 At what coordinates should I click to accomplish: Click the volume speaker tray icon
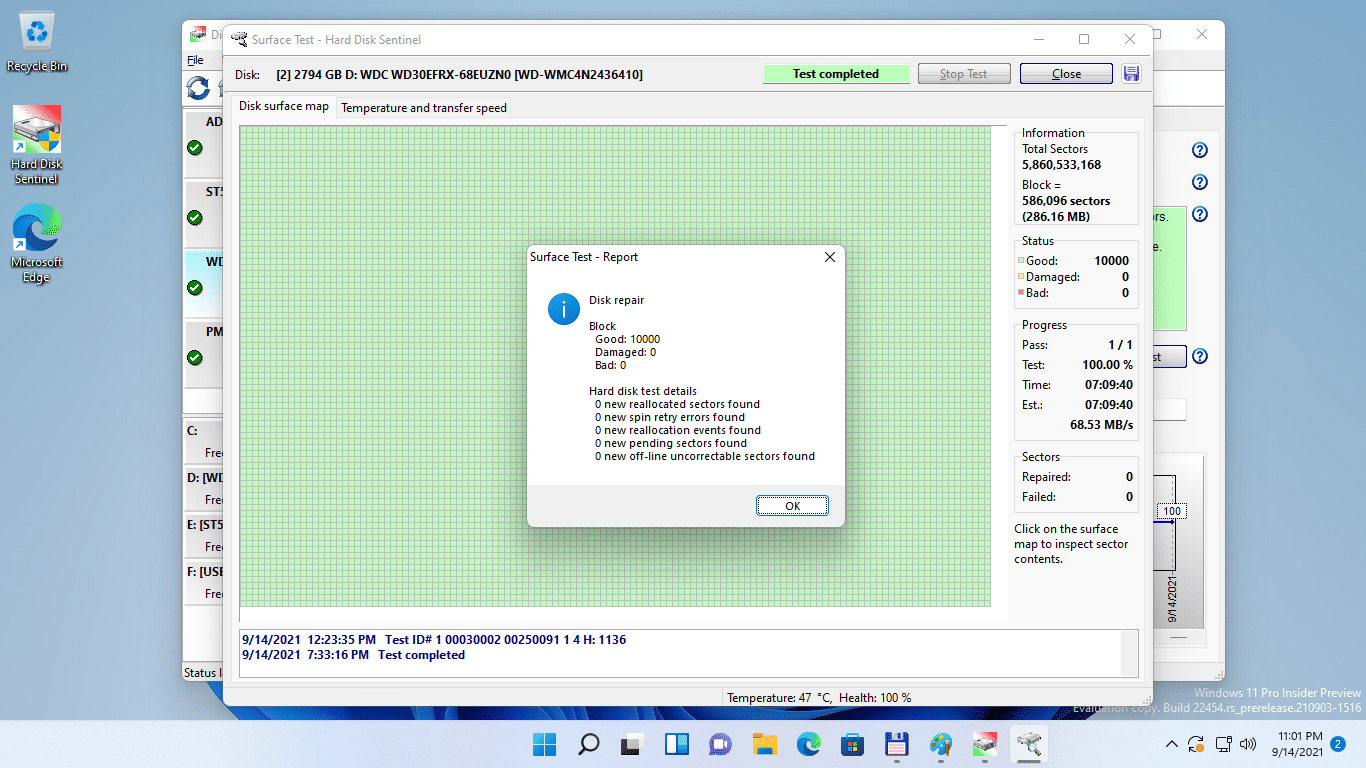(x=1247, y=744)
